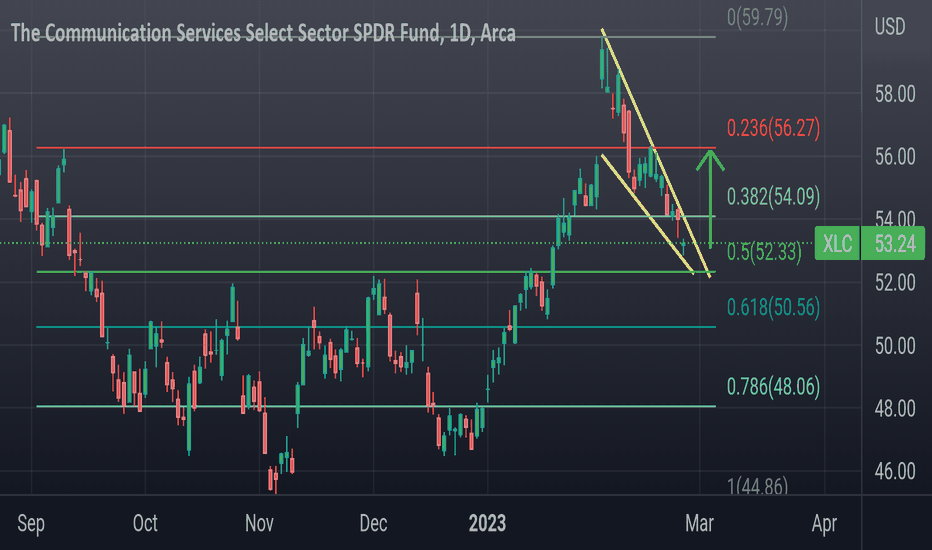Select the 0.618(50.56) Fibonacci level label
The image size is (932, 550).
pyautogui.click(x=773, y=307)
